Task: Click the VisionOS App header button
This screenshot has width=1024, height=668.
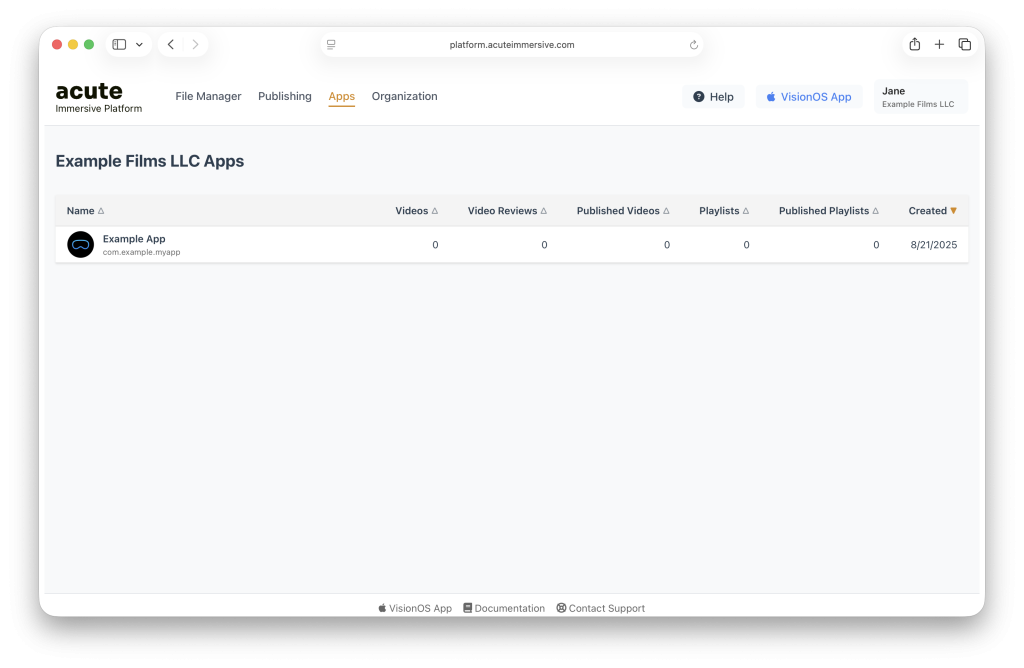Action: click(x=808, y=97)
